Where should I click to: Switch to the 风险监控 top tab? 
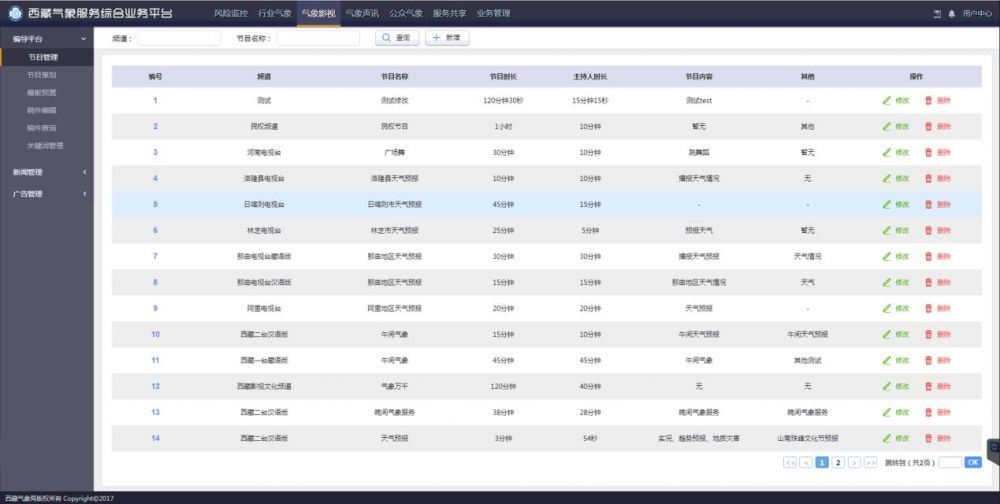click(x=230, y=13)
